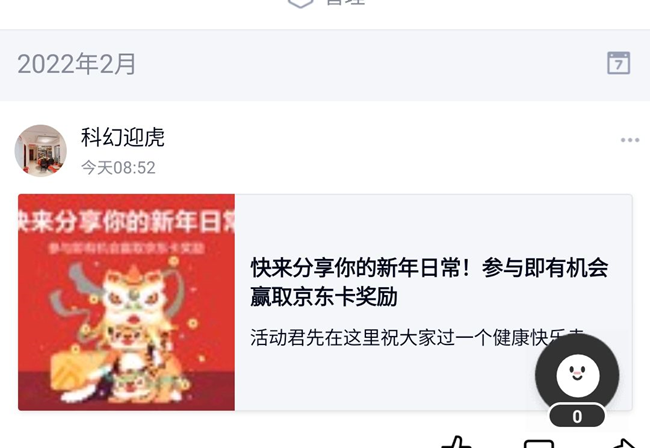The height and width of the screenshot is (448, 650).
Task: Select the 管理 tab label at top
Action: 345,2
